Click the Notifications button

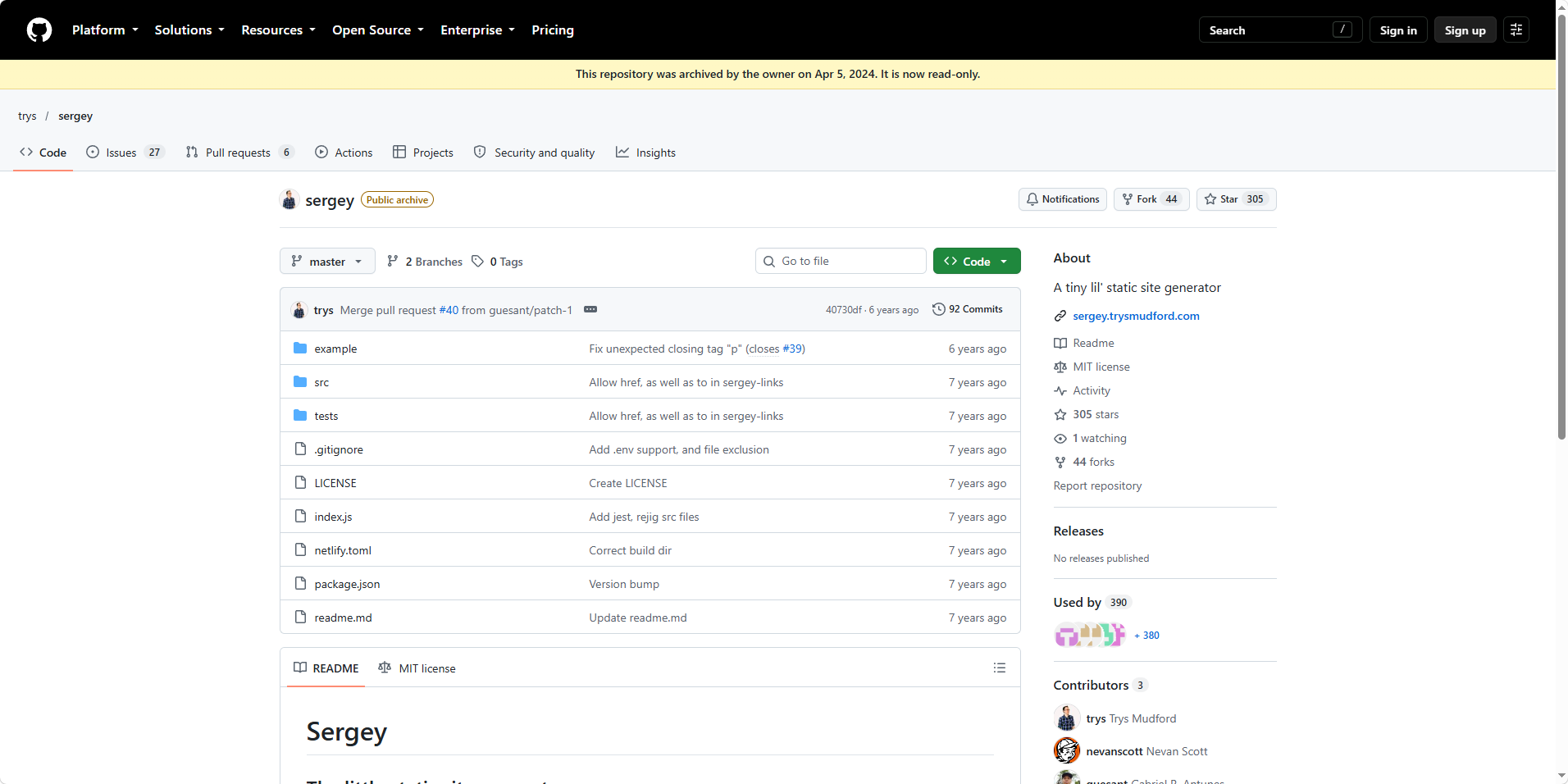pyautogui.click(x=1063, y=199)
